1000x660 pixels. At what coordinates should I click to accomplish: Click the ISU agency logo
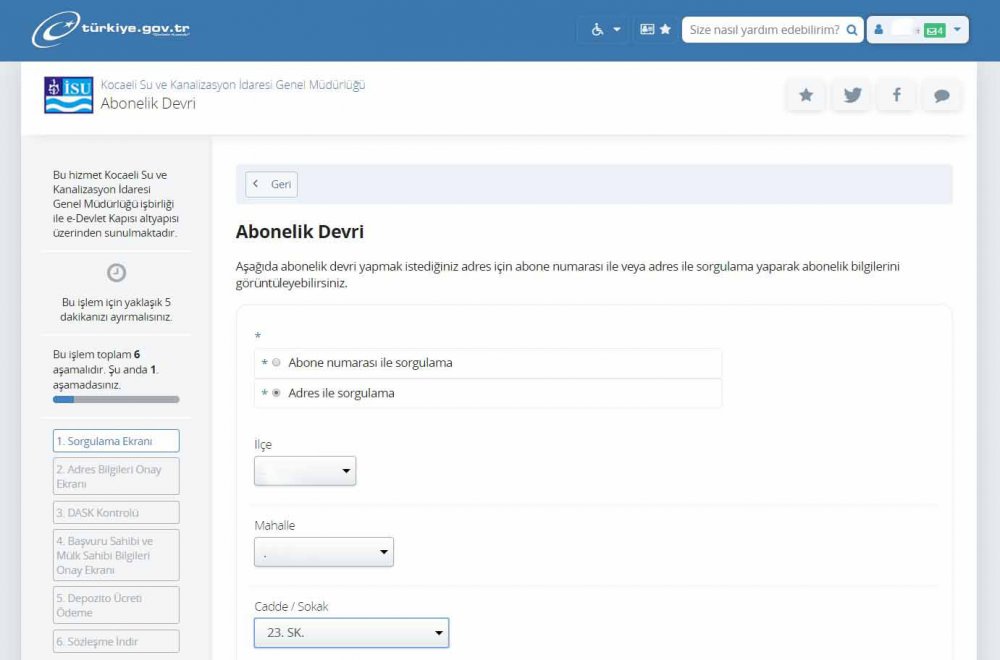click(68, 95)
